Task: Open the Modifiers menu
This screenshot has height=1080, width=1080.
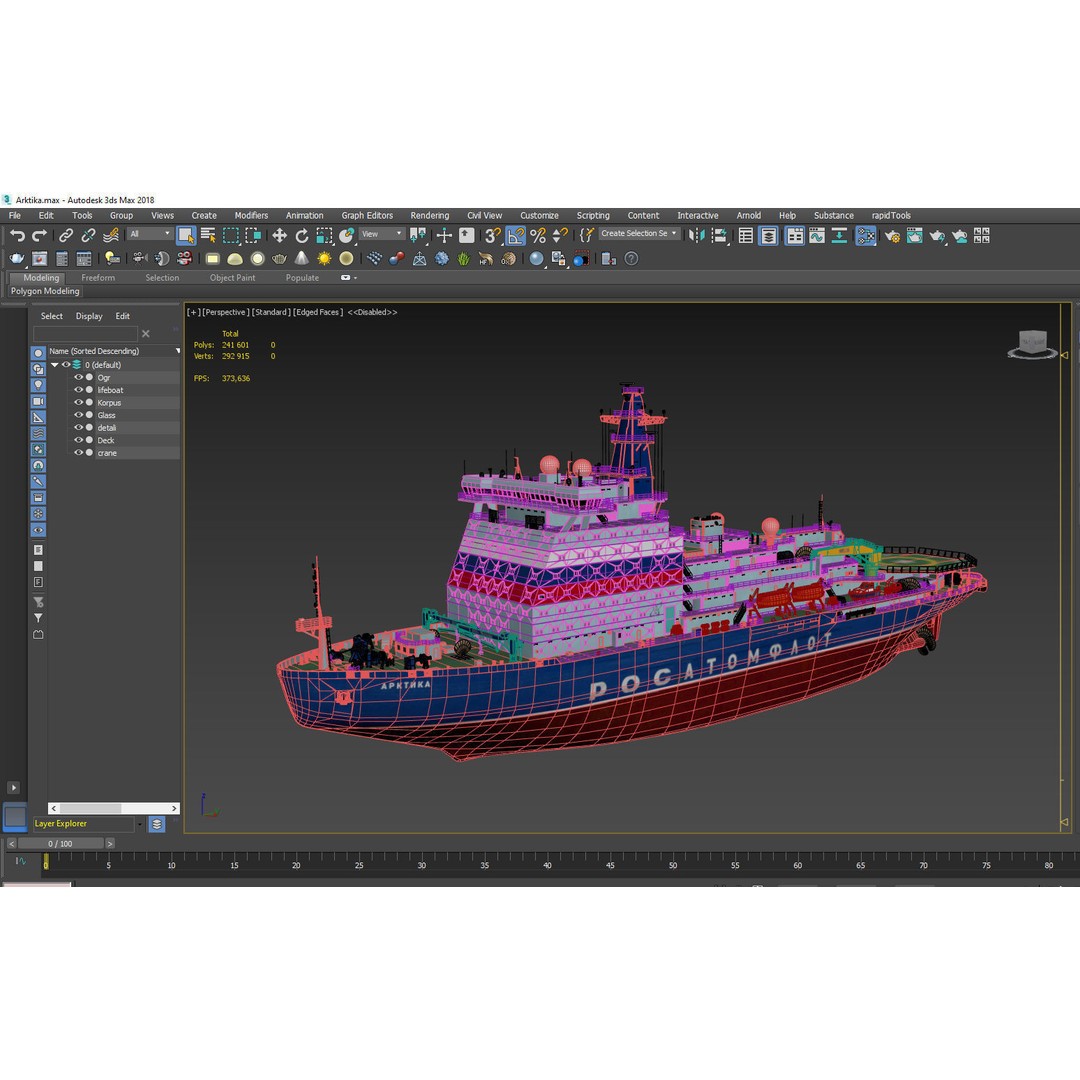Action: (x=251, y=216)
